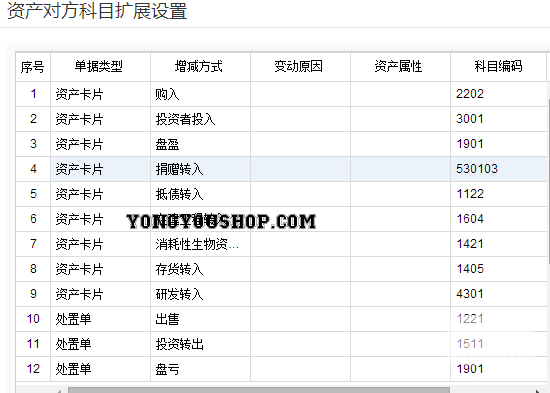Screen dimensions: 550x393
Task: Click account code 1901 in the 盘亏 row
Action: (x=470, y=369)
